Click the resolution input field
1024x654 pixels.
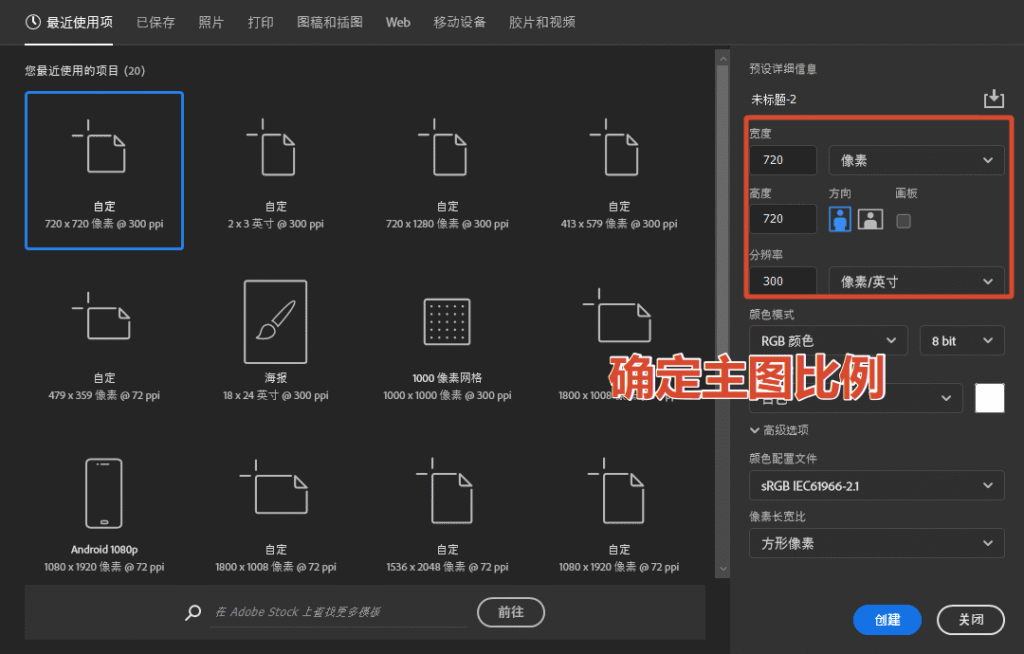(782, 281)
